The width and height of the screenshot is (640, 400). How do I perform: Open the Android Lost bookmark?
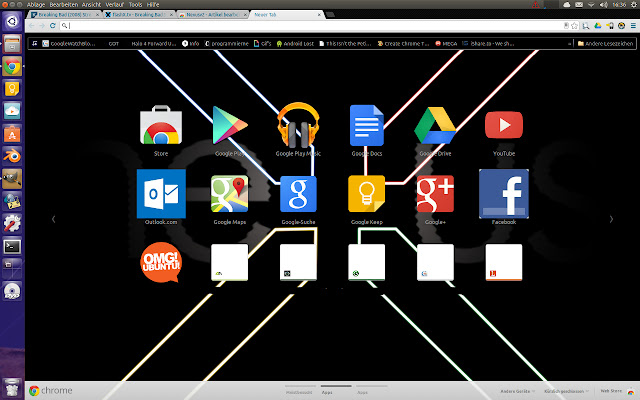click(x=295, y=44)
